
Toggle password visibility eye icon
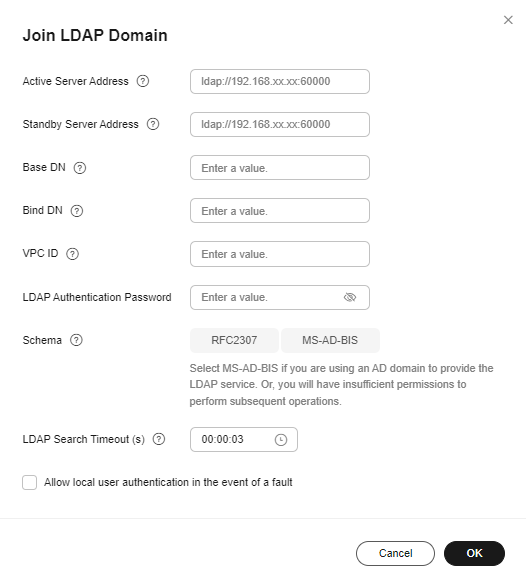[350, 297]
